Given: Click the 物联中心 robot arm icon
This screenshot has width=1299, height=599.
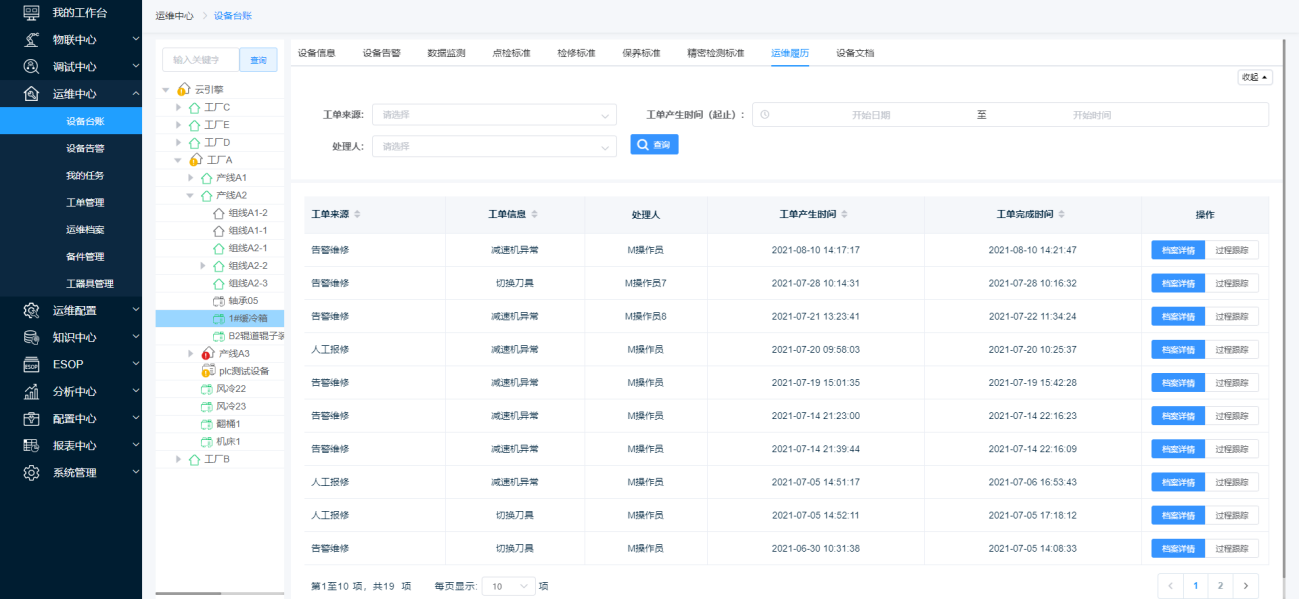Looking at the screenshot, I should 31,40.
